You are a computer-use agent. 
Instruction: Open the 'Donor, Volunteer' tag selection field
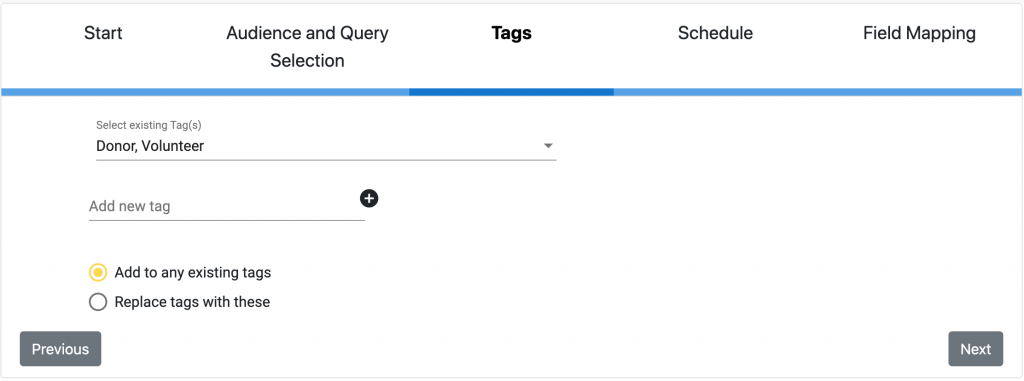(326, 146)
